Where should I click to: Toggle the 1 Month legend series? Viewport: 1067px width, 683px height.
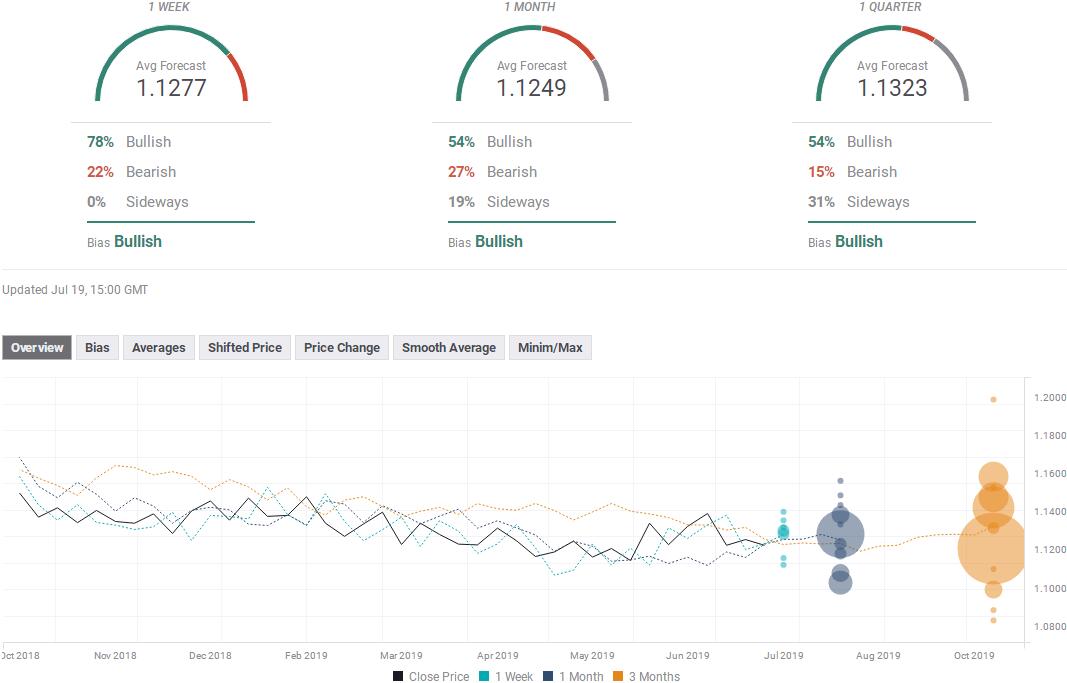click(x=573, y=676)
